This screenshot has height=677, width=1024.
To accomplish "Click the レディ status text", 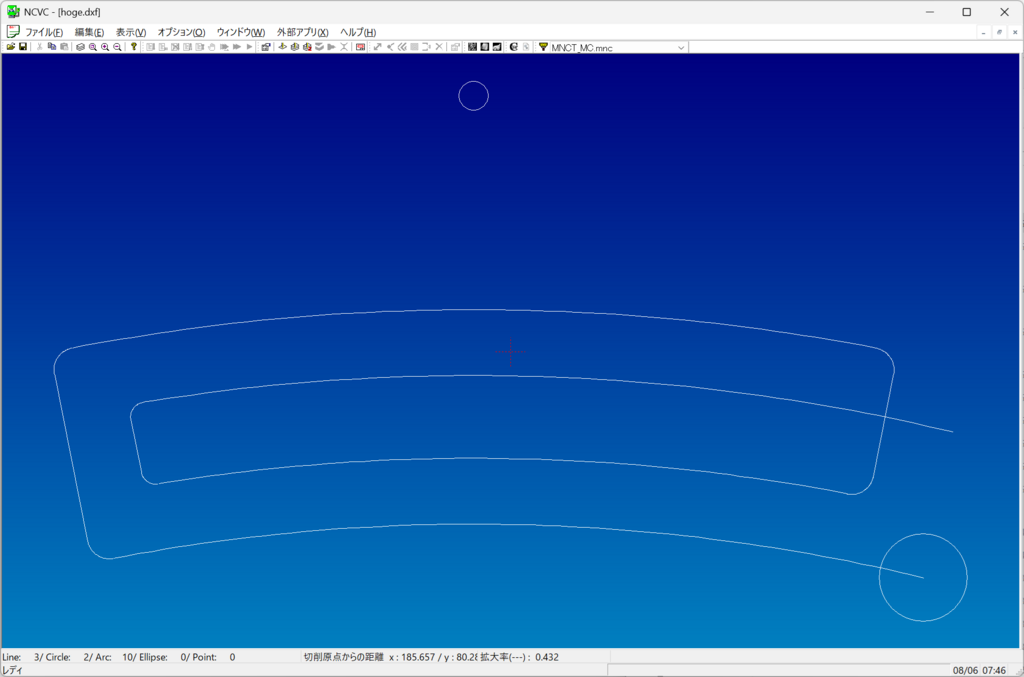I will tap(12, 670).
